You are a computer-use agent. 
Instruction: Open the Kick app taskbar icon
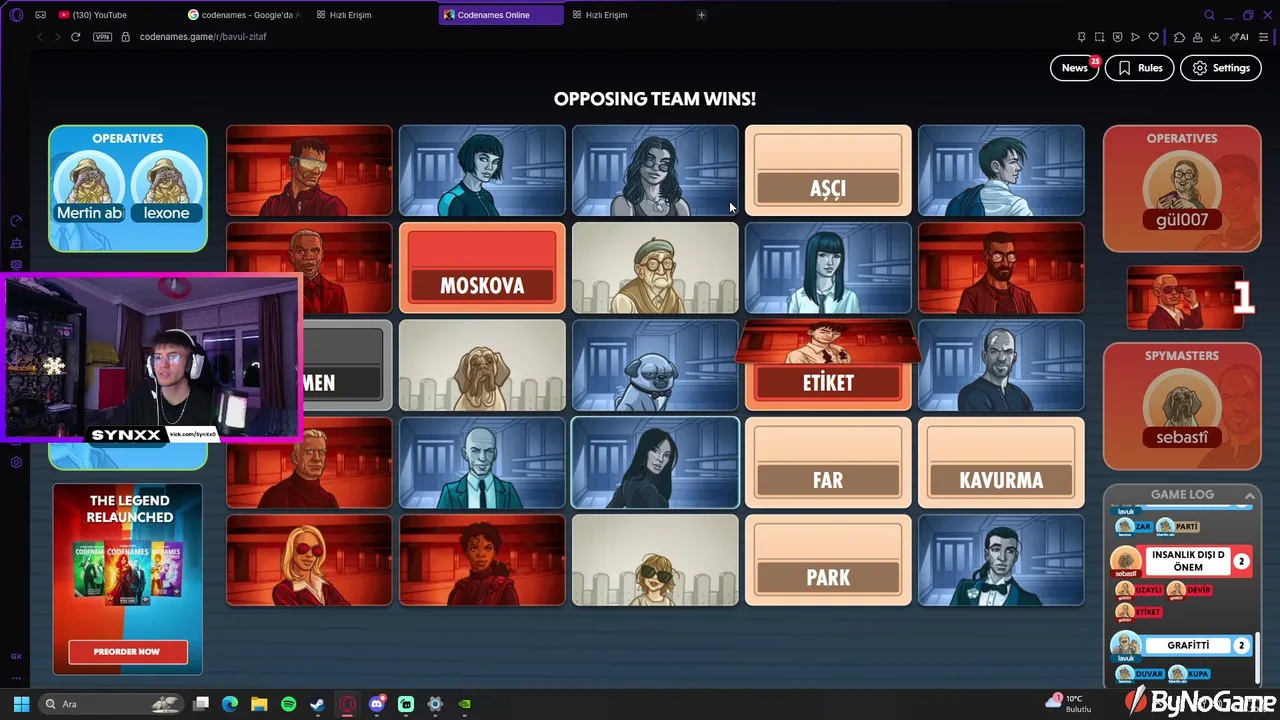pyautogui.click(x=406, y=704)
